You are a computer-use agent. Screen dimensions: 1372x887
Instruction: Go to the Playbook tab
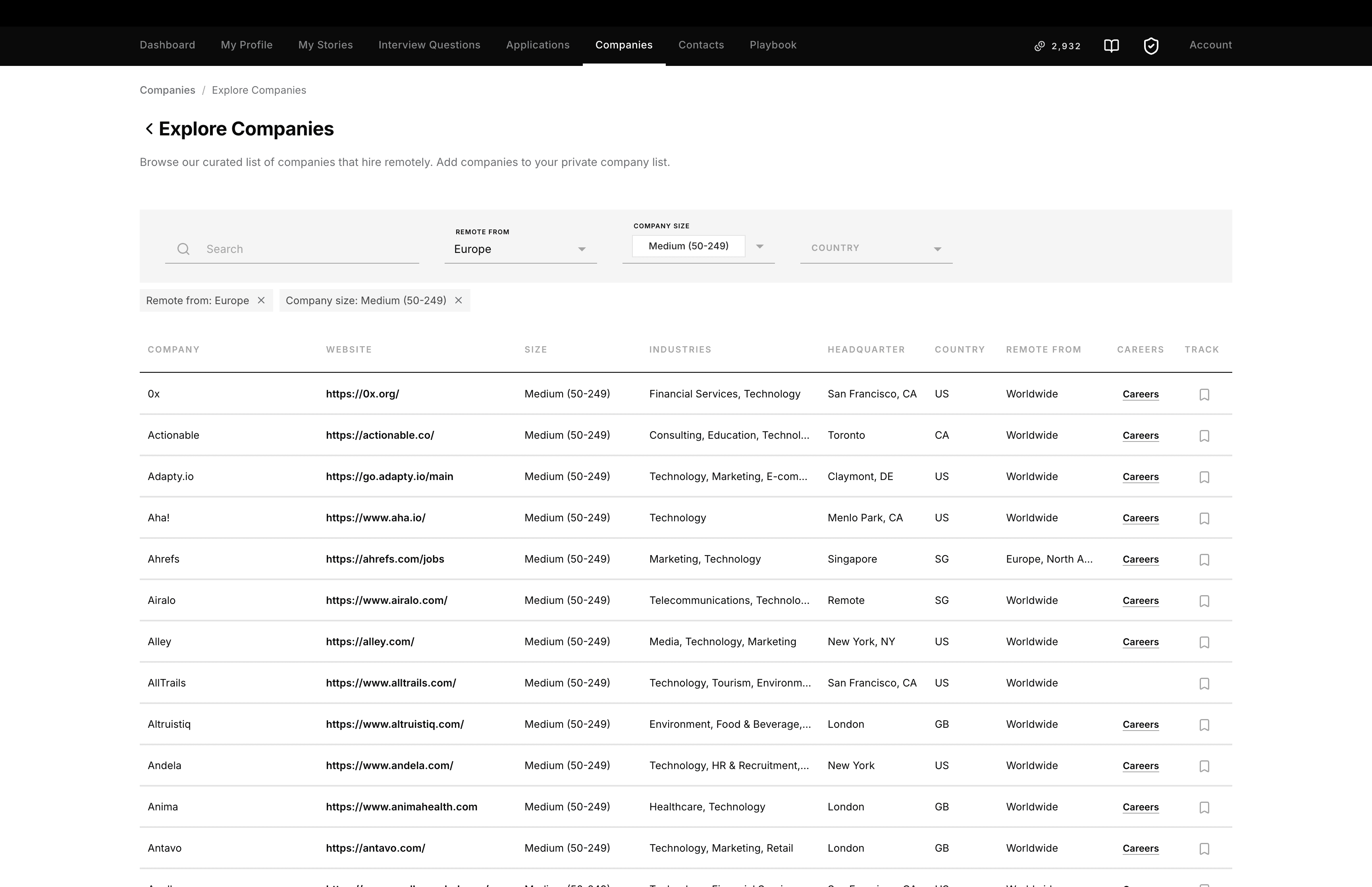[773, 45]
